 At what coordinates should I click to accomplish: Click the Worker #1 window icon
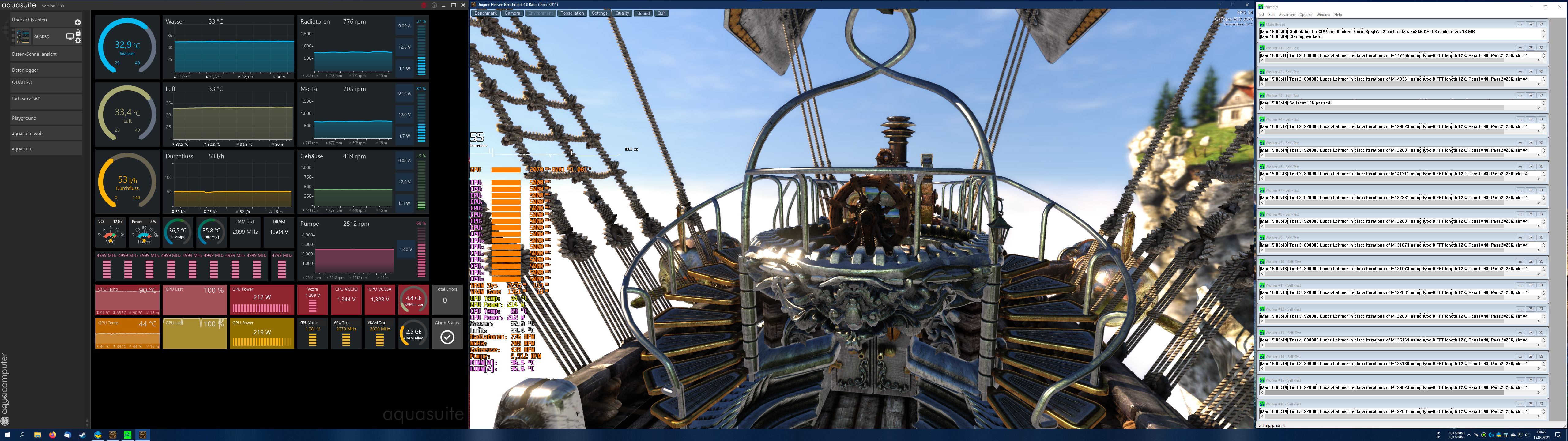(x=1262, y=47)
